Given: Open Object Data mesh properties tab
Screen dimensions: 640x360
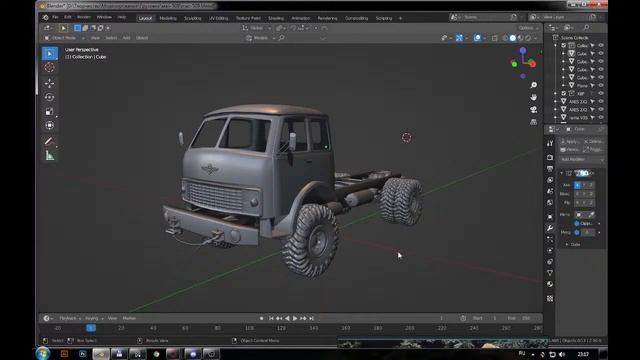Looking at the screenshot, I should point(550,273).
